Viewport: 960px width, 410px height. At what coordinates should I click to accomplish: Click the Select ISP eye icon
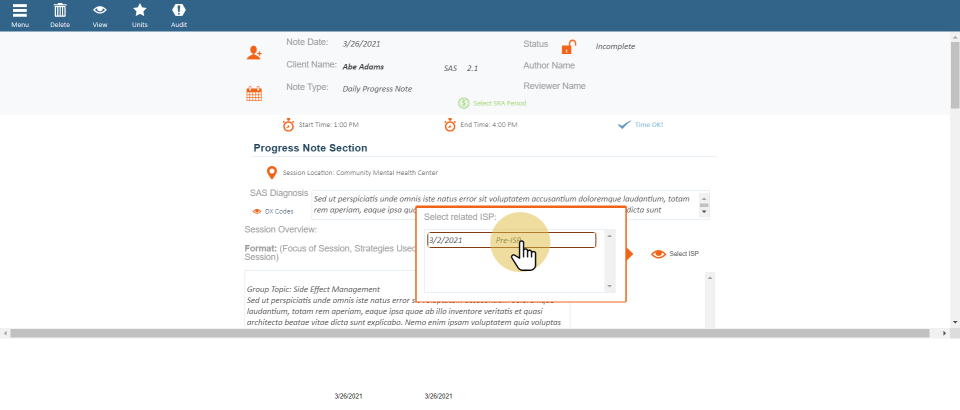658,254
